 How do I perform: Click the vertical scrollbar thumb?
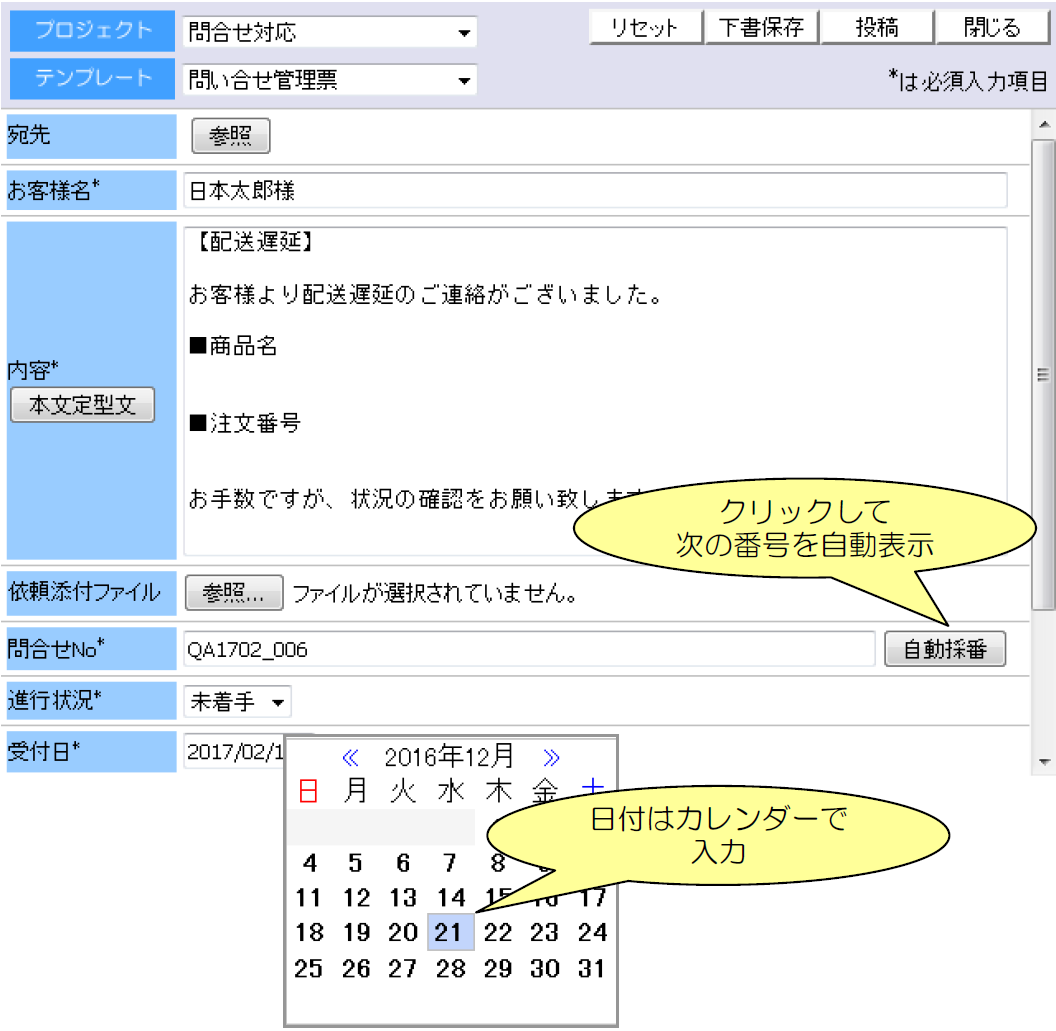click(1044, 374)
